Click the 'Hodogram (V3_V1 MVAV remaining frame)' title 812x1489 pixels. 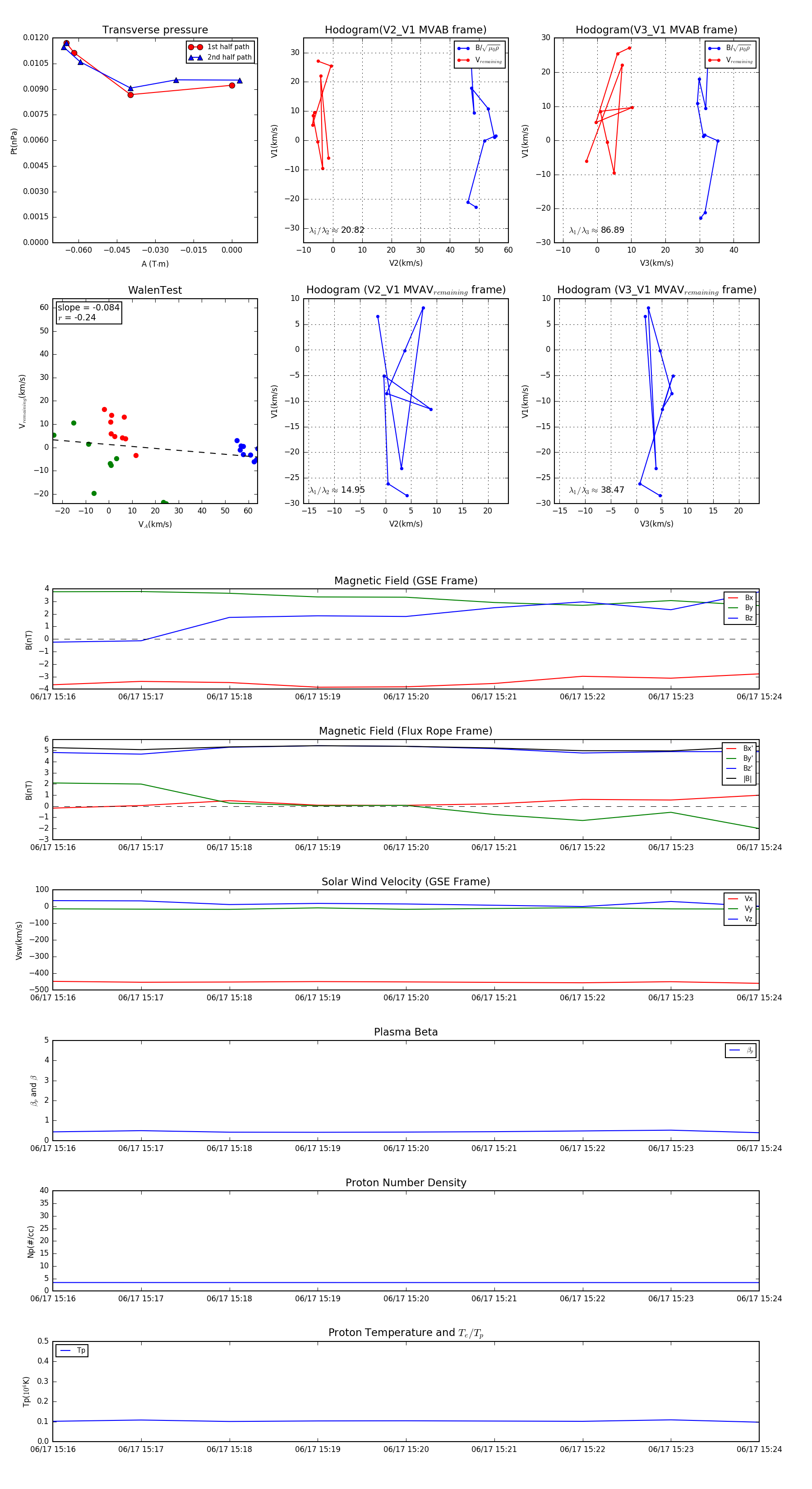tap(656, 290)
